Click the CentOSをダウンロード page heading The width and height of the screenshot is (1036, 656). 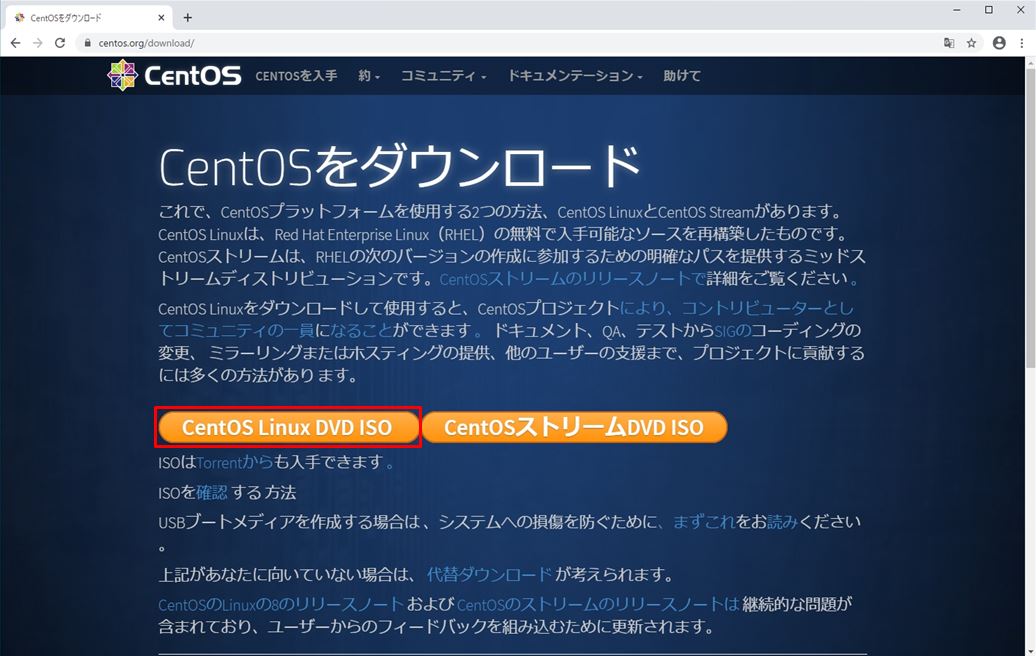[x=399, y=165]
